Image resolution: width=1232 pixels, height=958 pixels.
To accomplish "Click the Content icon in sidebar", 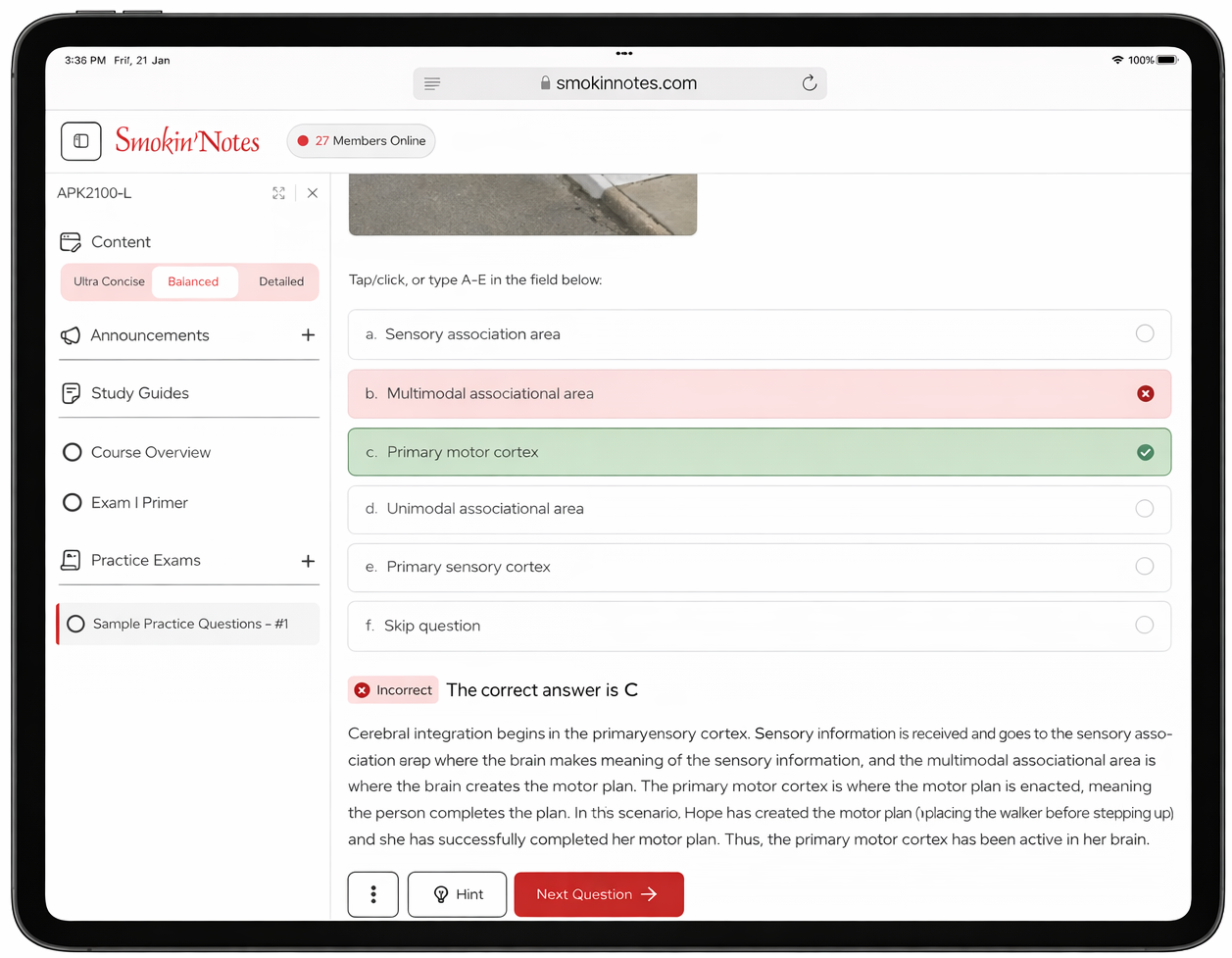I will [x=71, y=242].
